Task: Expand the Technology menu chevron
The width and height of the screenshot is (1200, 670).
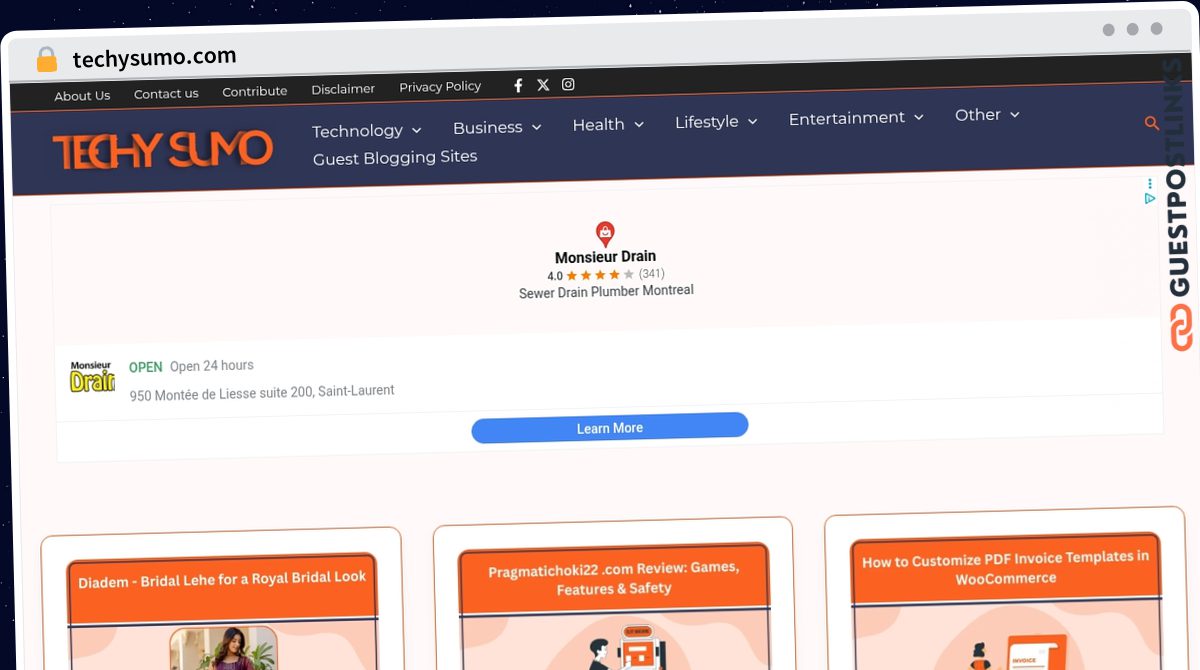Action: (x=417, y=131)
